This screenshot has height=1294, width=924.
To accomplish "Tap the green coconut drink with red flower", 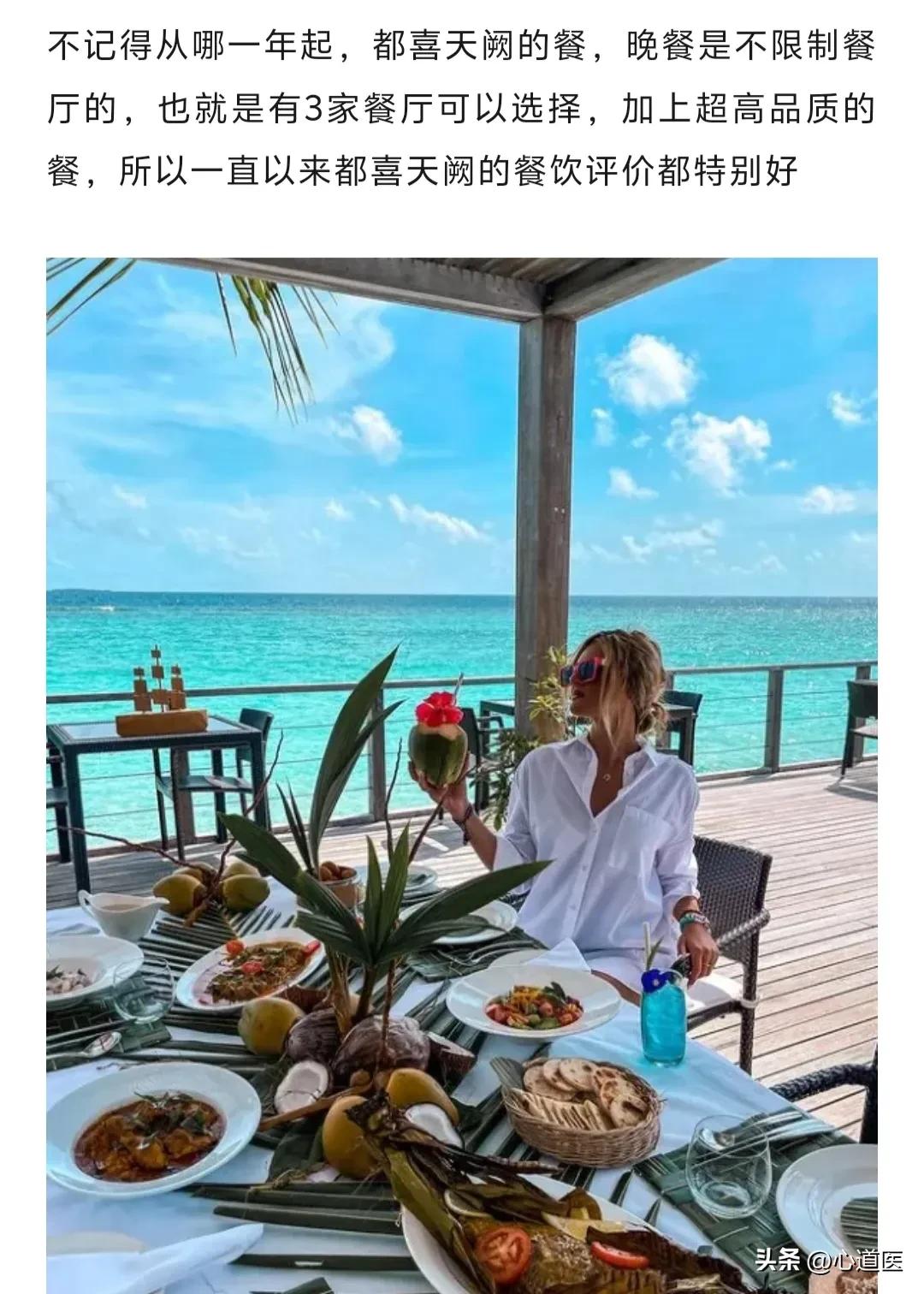I will [x=437, y=739].
